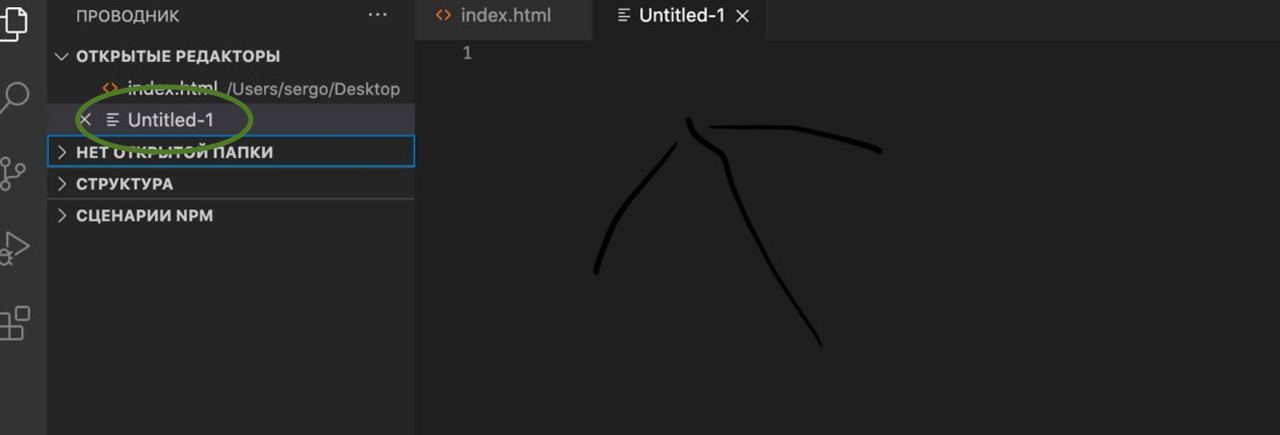This screenshot has height=435, width=1280.
Task: Close Untitled-1 from the open editors list
Action: tap(85, 120)
